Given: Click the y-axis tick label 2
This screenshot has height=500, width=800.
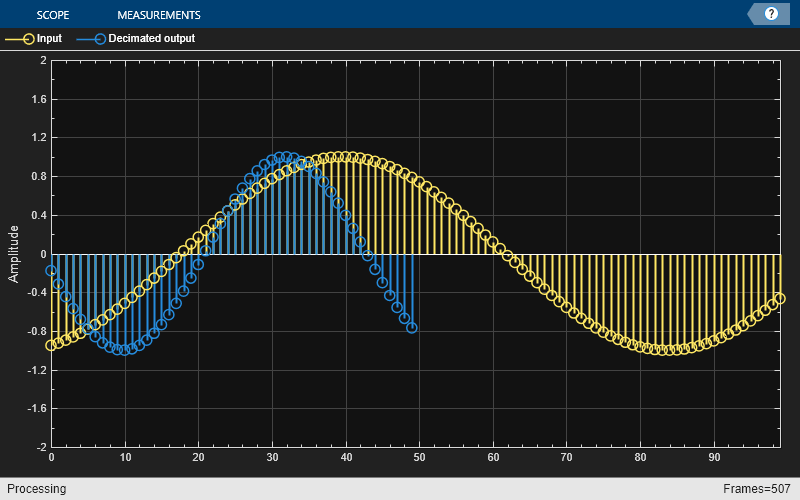Looking at the screenshot, I should pyautogui.click(x=42, y=61).
